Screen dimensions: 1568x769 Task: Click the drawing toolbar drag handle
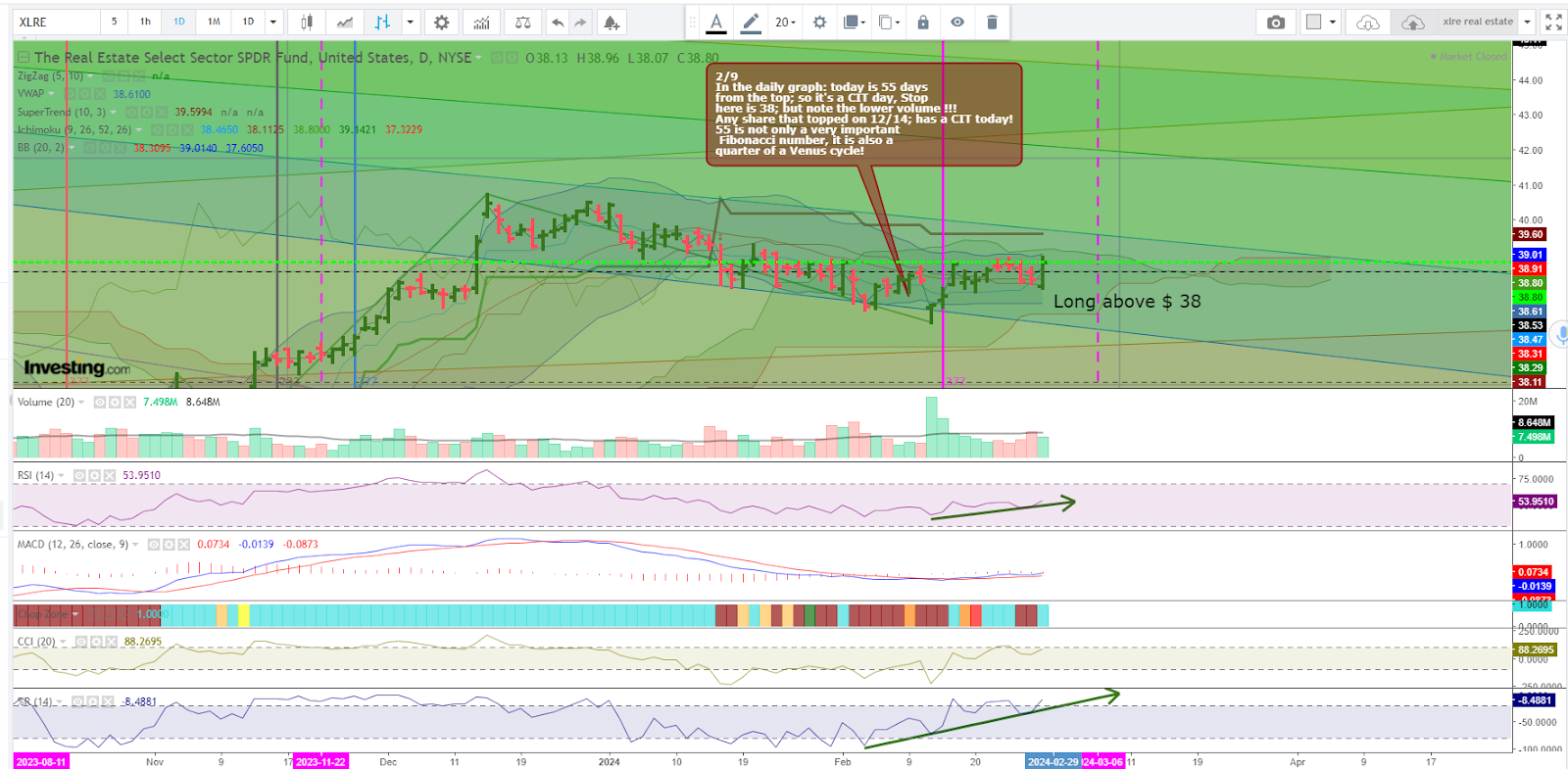(692, 22)
